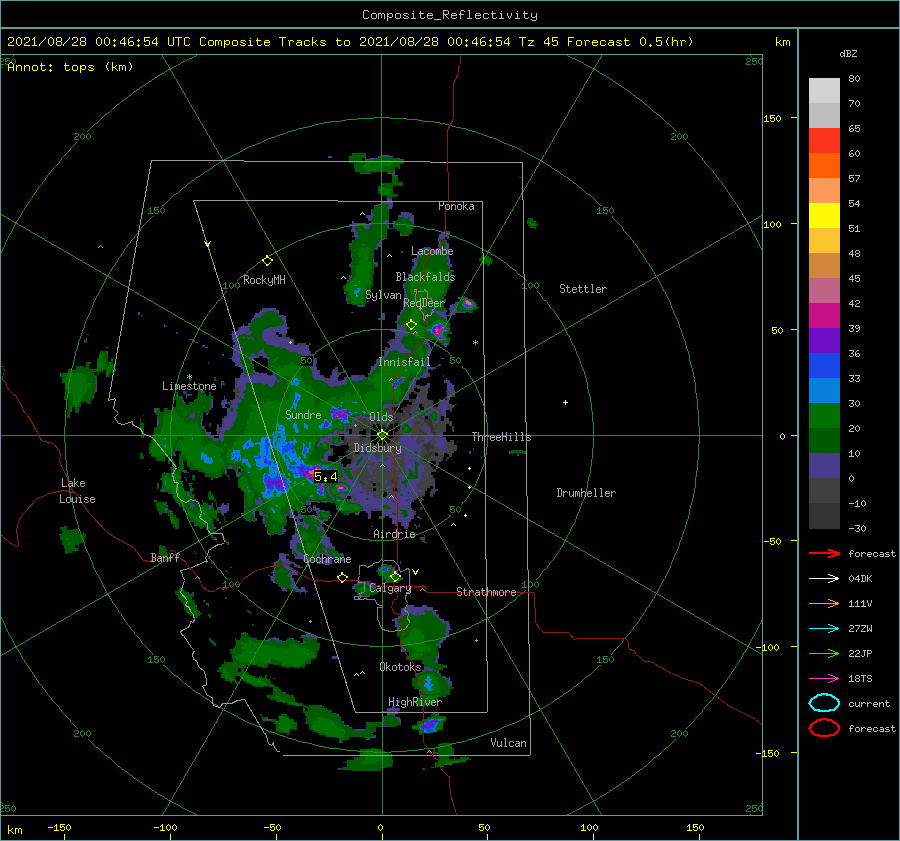
Task: Click the Sundre town label
Action: 303,414
